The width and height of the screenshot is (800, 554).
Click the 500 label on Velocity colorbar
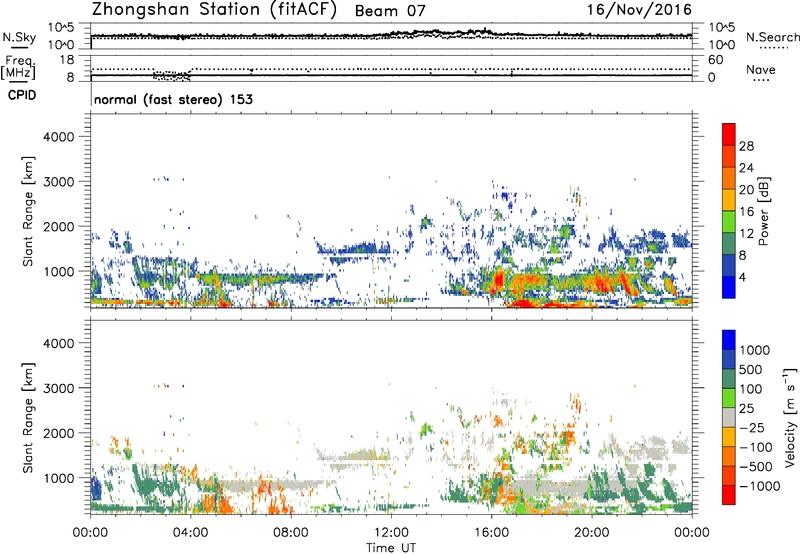[751, 369]
